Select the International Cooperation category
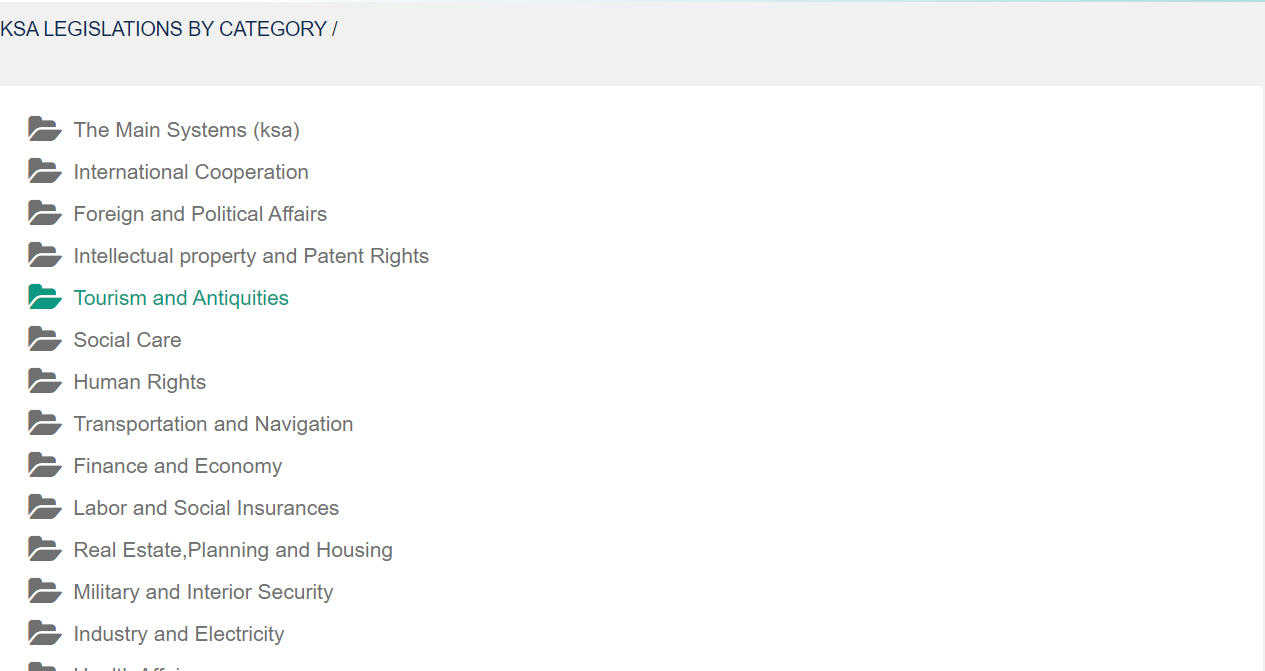 click(x=191, y=172)
